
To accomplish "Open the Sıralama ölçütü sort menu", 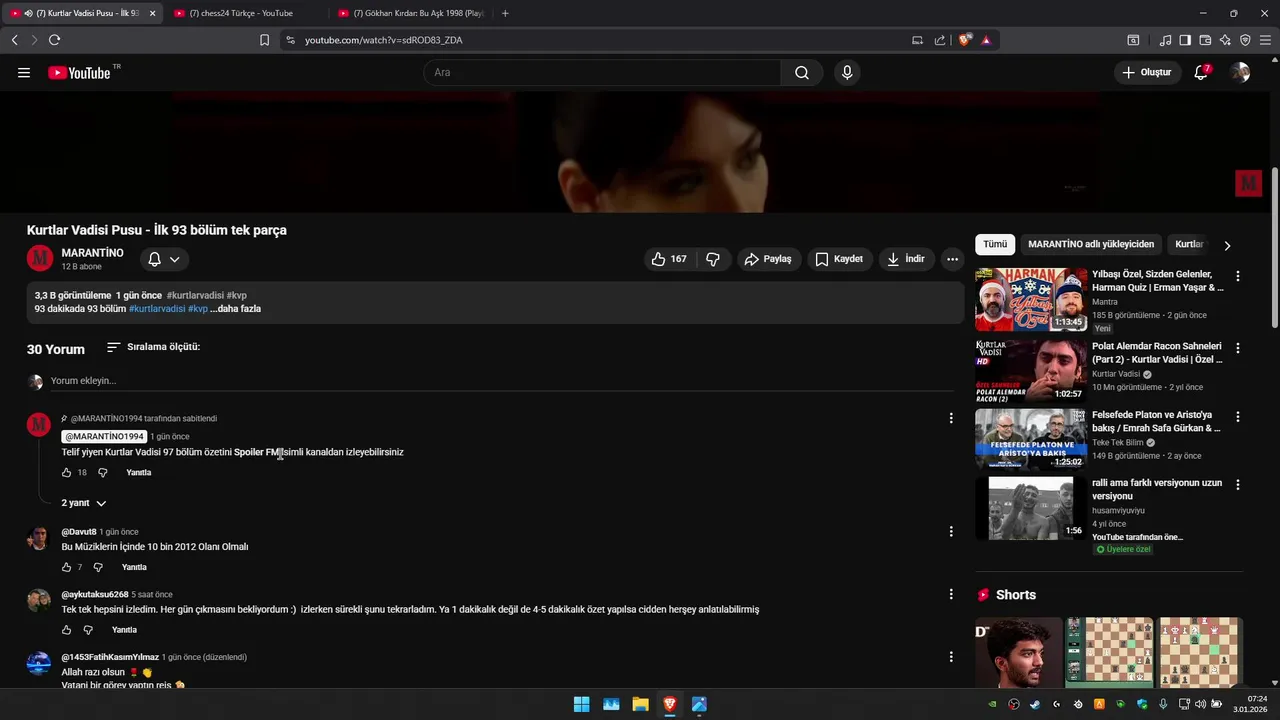I will (153, 347).
